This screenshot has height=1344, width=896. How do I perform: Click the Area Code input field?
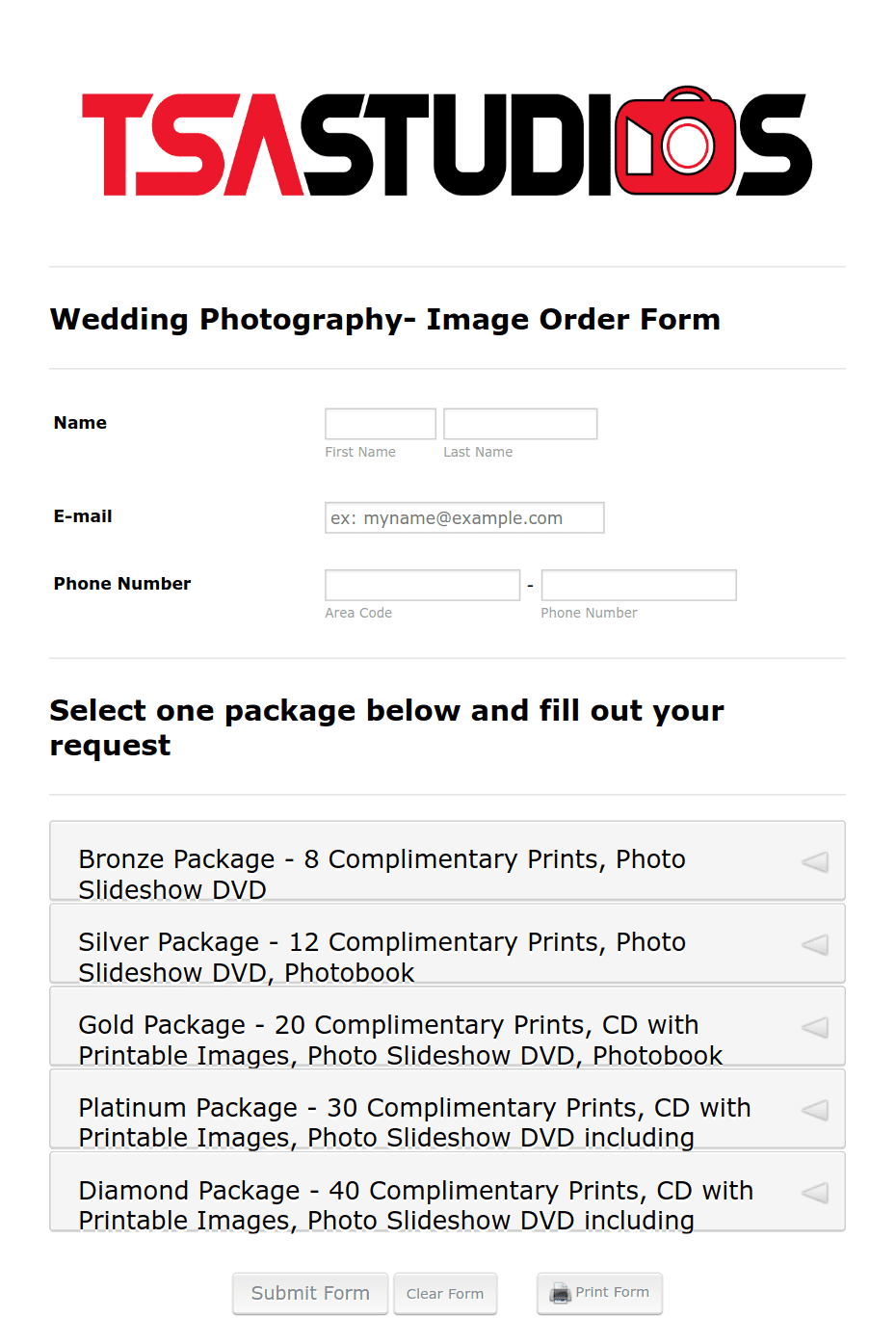coord(422,584)
